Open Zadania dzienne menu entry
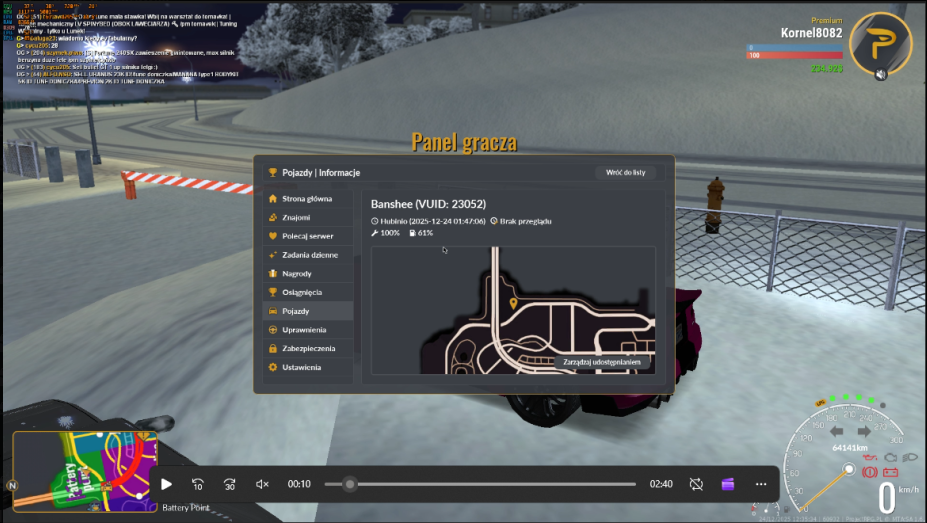The image size is (927, 523). coord(308,255)
